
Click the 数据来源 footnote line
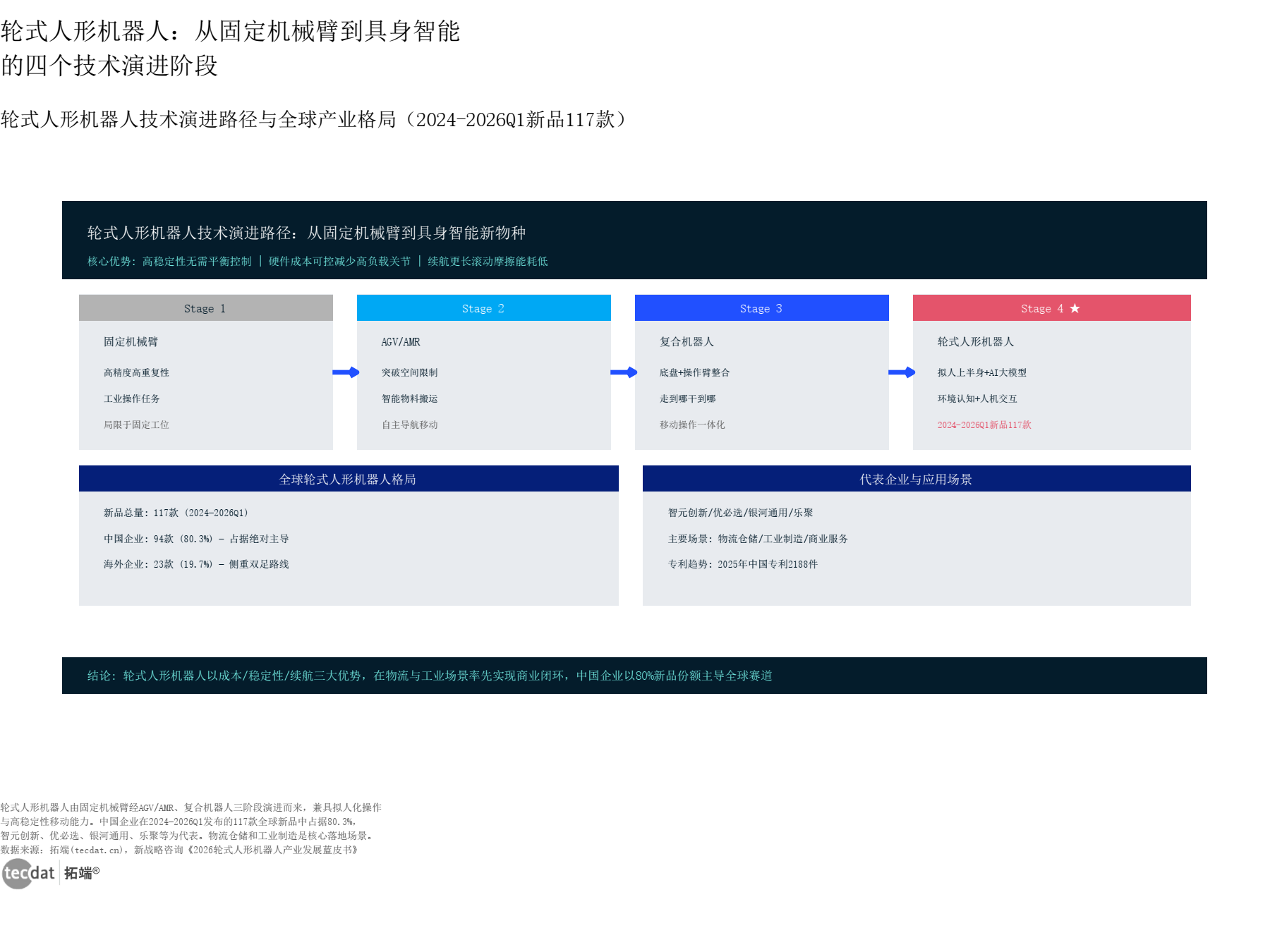179,850
